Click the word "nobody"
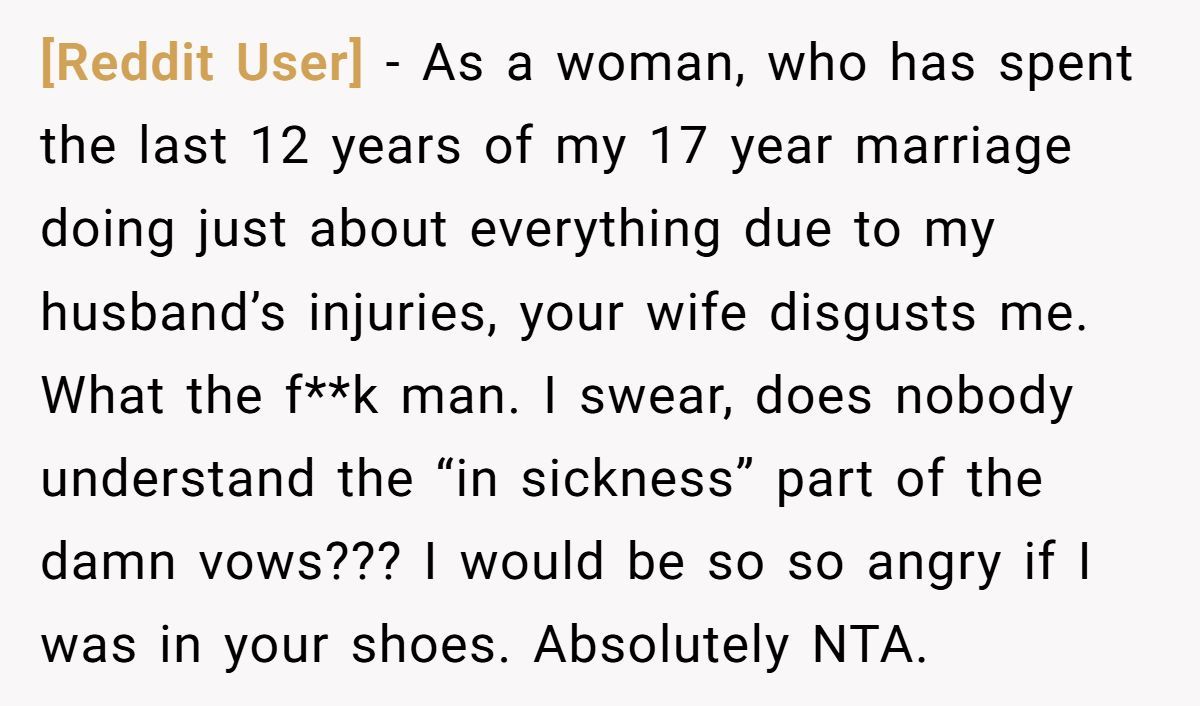This screenshot has width=1200, height=706. coord(984,397)
